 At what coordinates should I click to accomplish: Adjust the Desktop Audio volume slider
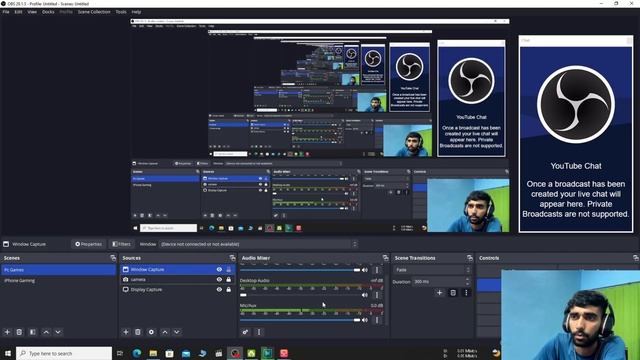click(300, 295)
